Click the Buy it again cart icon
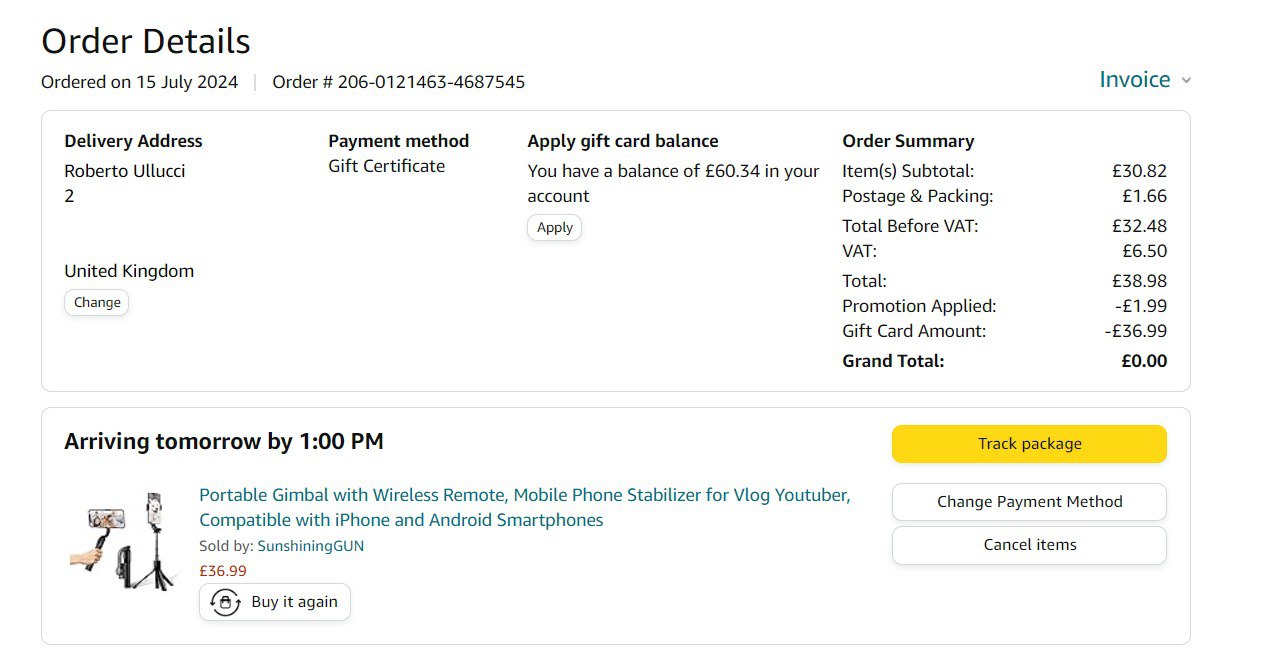1271x661 pixels. 226,602
